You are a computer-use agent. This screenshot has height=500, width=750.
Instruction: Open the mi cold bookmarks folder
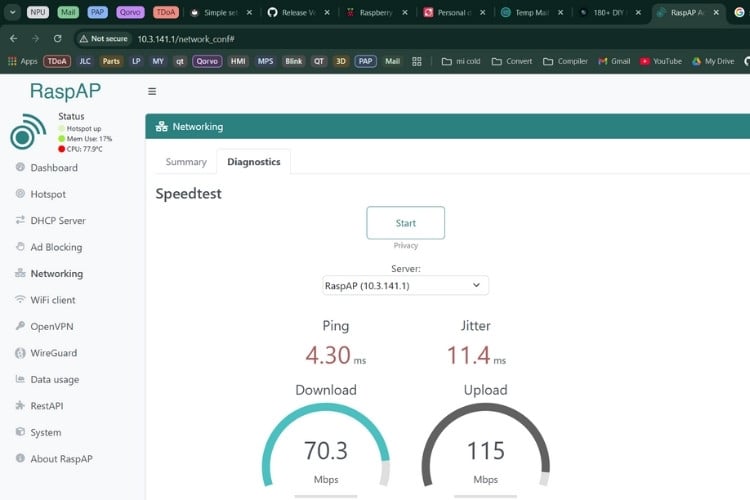tap(461, 61)
